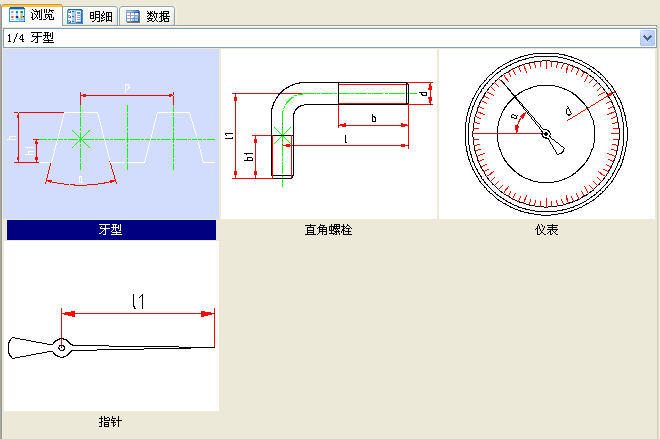Click the 仪表 caption text
The height and width of the screenshot is (439, 660).
pos(546,230)
